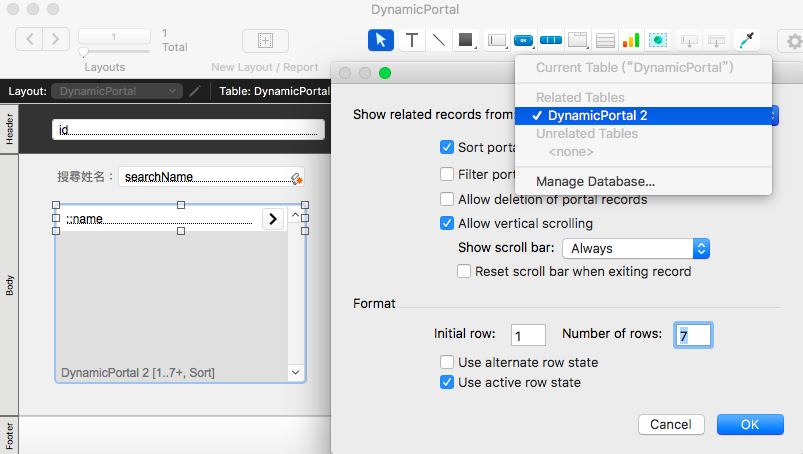This screenshot has width=803, height=454.
Task: Click the Cancel button
Action: (671, 424)
